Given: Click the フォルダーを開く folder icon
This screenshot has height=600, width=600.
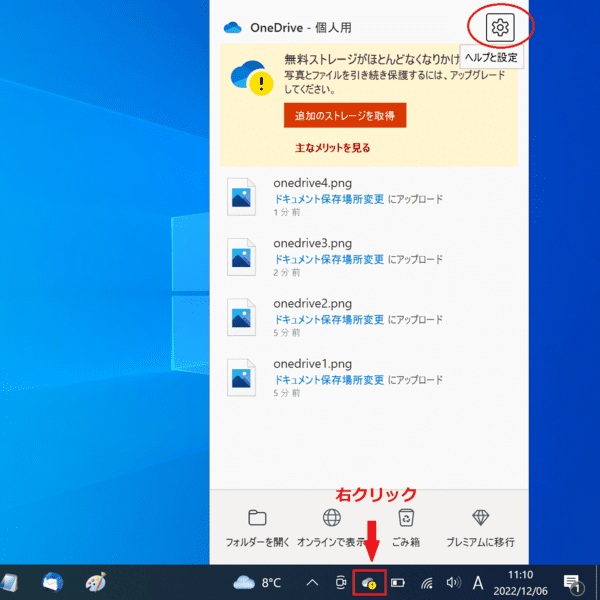Looking at the screenshot, I should (x=257, y=518).
